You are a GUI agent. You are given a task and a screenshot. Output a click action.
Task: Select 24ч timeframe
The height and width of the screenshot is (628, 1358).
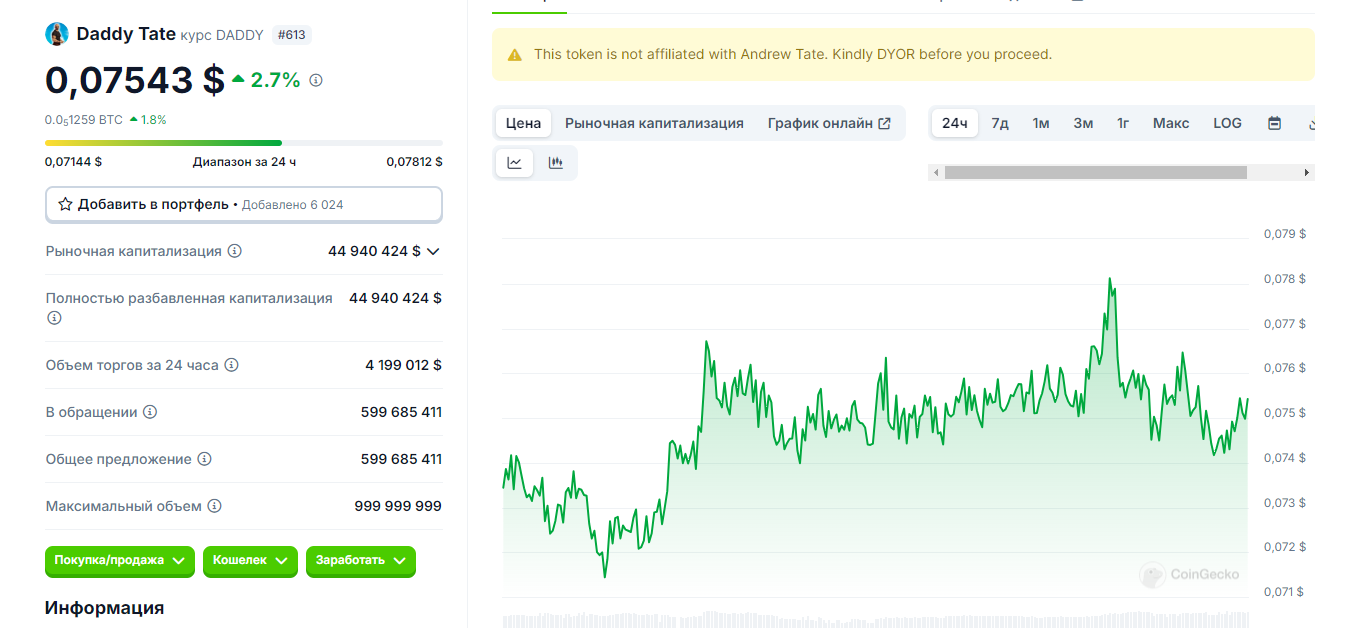click(x=955, y=123)
